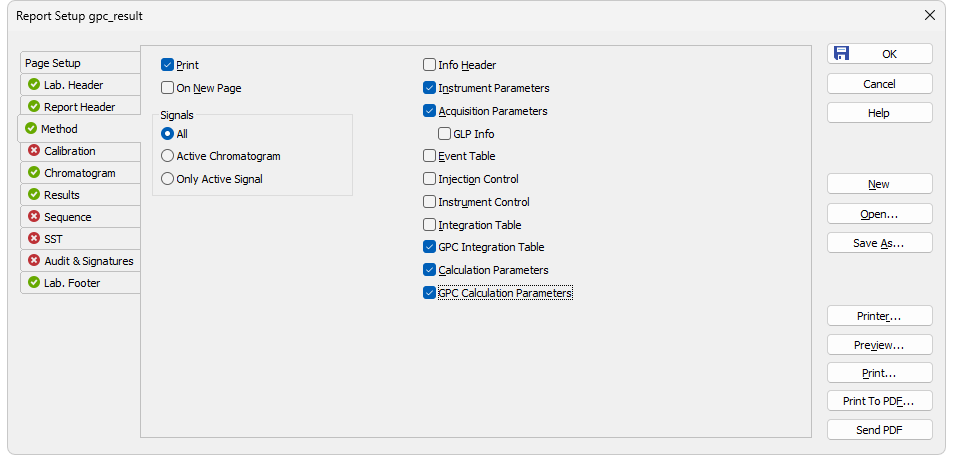Click the Save As button
Screen dimensions: 953x462
tap(879, 243)
